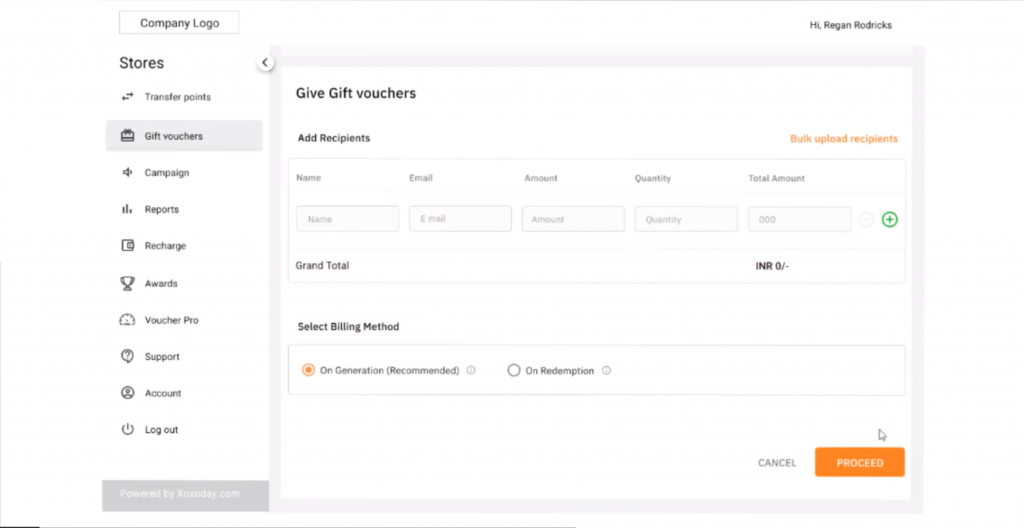Click the Awards trophy icon

click(x=127, y=284)
